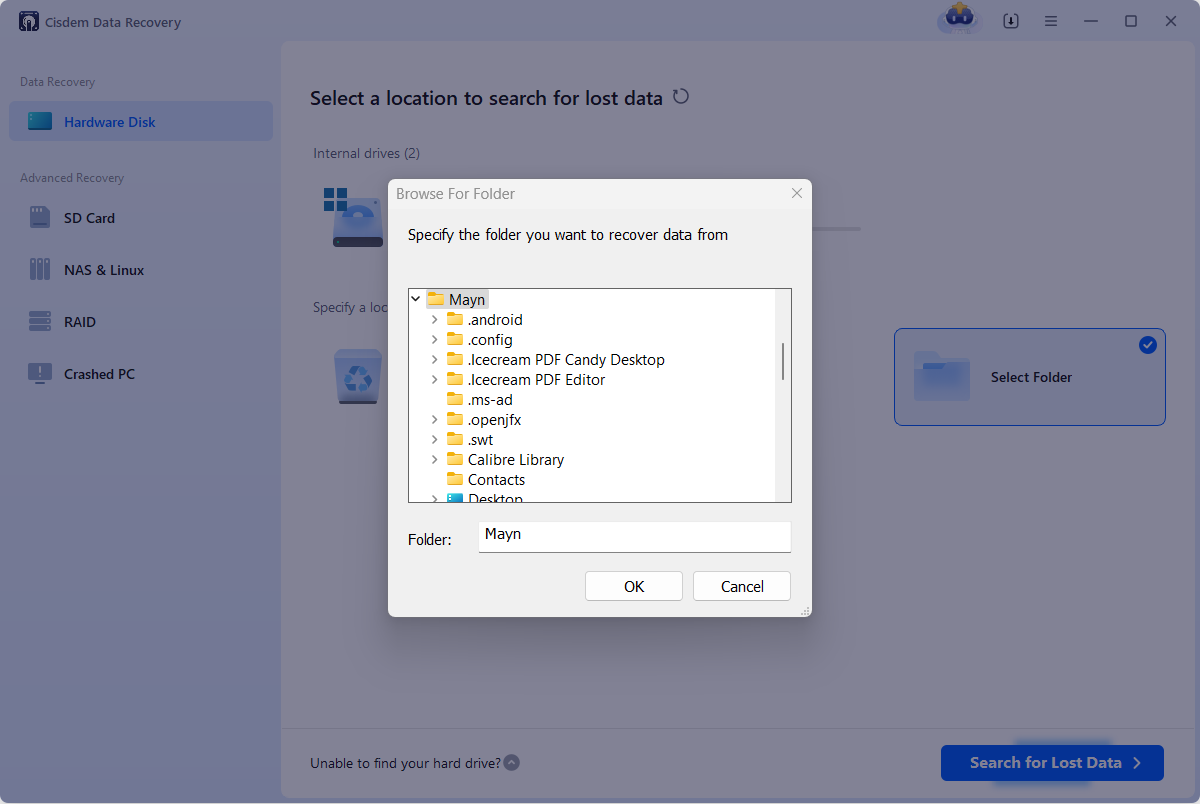Click the Mayn folder icon
Screen dimensions: 1200x804
coord(435,299)
